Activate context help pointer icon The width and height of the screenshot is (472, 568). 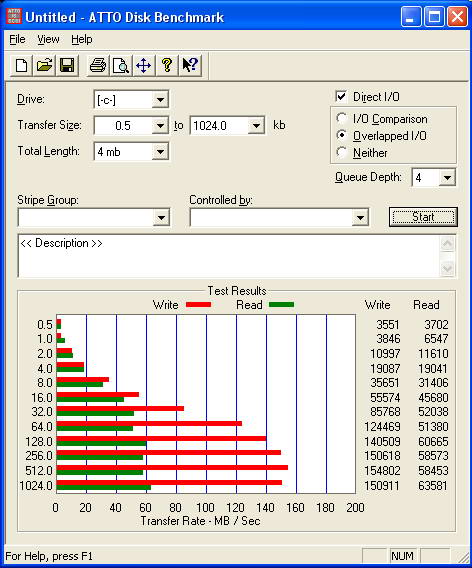(x=190, y=66)
